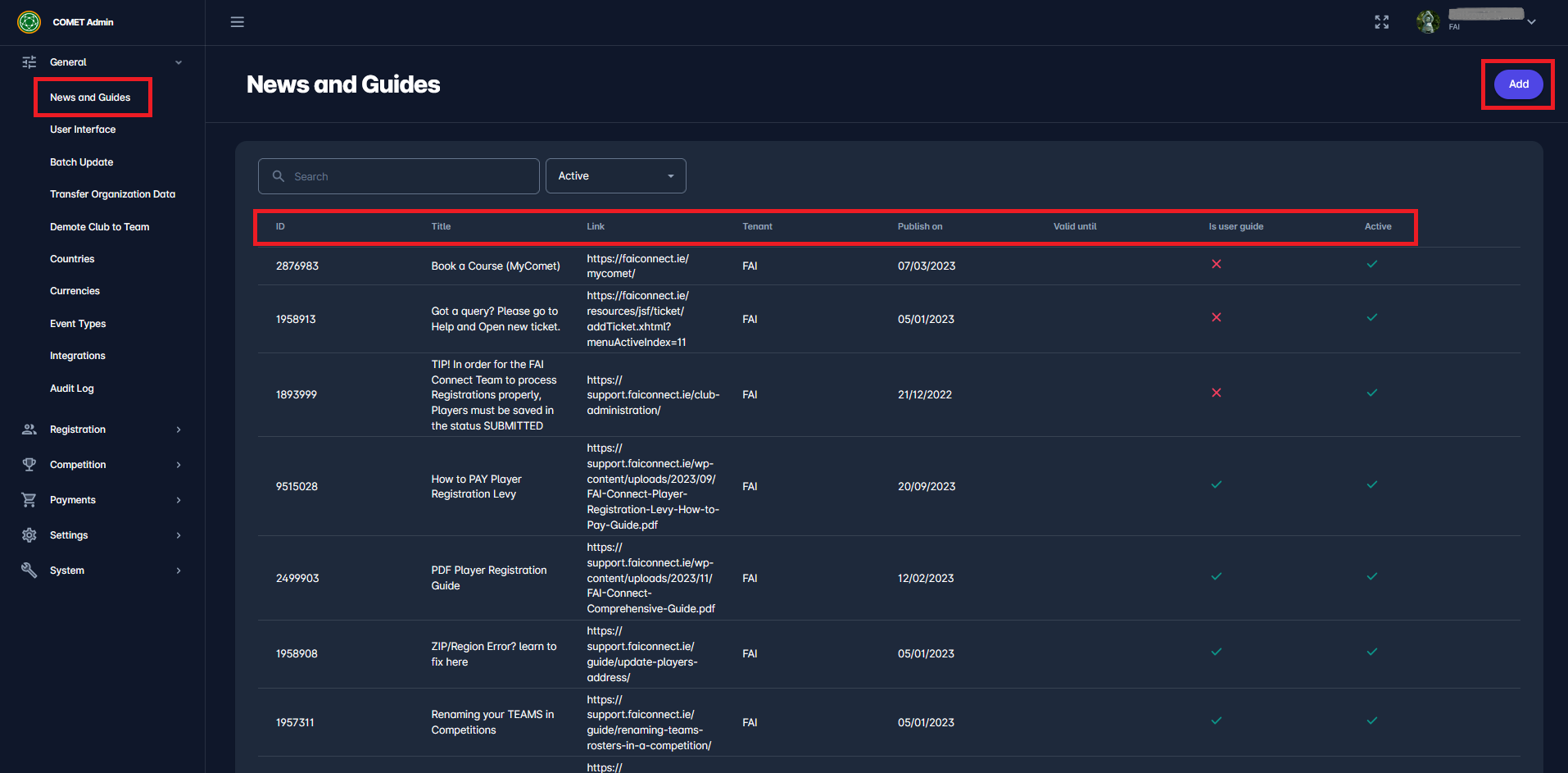Viewport: 1568px width, 773px height.
Task: Open the faiconnect.ie/mycomet link
Action: pyautogui.click(x=637, y=266)
